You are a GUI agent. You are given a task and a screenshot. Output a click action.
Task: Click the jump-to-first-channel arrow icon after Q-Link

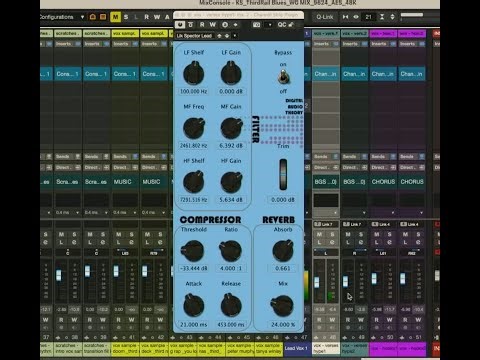point(346,17)
